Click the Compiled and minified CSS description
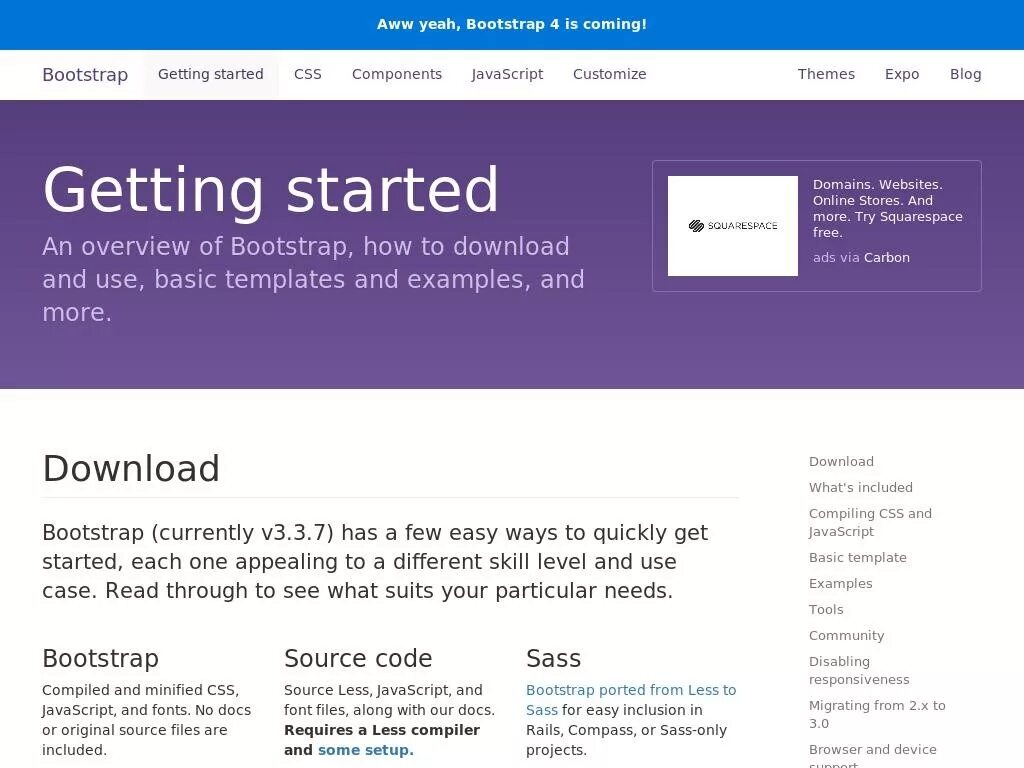Screen dimensions: 1024x768 [x=146, y=720]
